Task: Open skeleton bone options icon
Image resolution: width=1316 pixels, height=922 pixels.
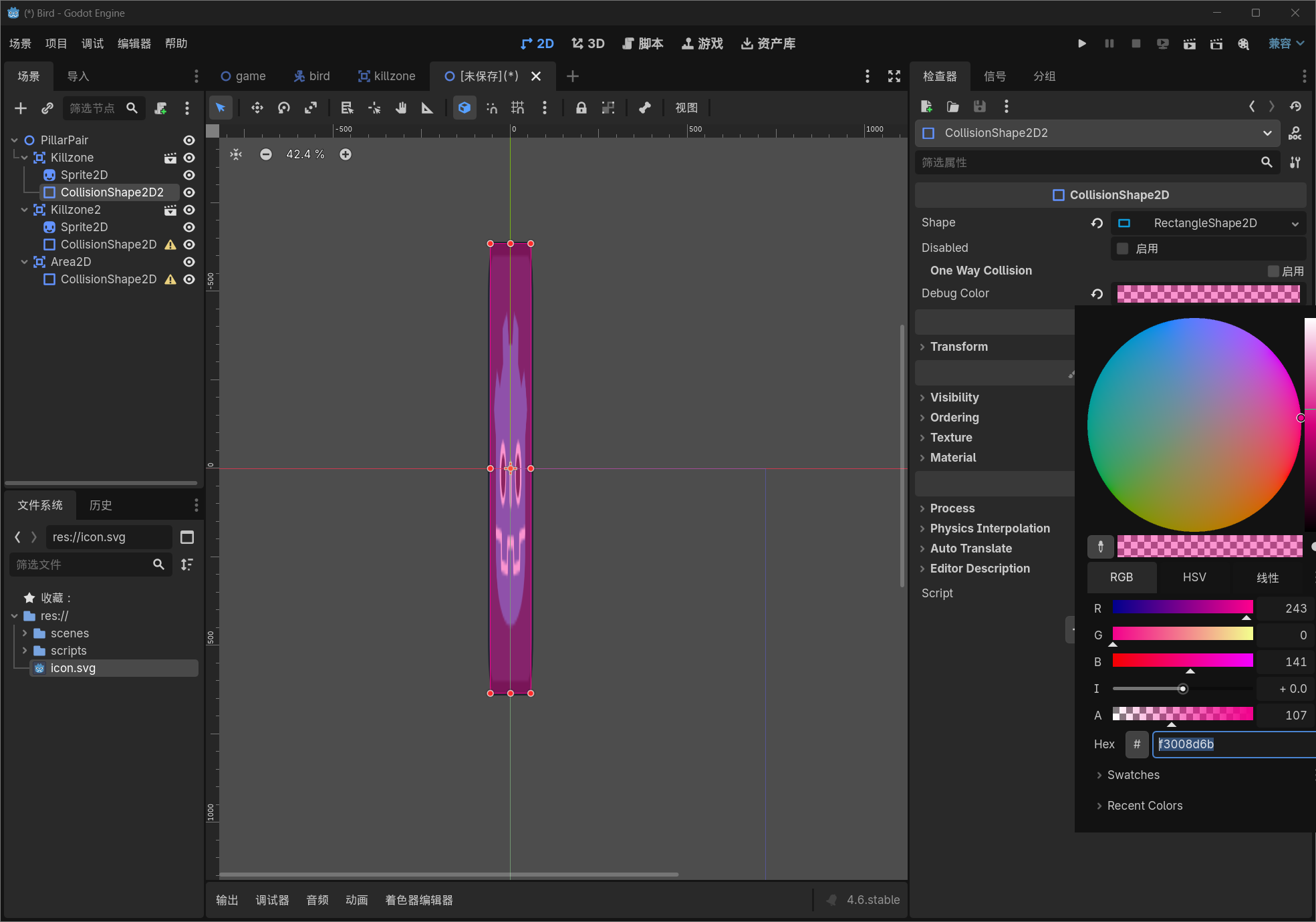Action: (x=645, y=108)
